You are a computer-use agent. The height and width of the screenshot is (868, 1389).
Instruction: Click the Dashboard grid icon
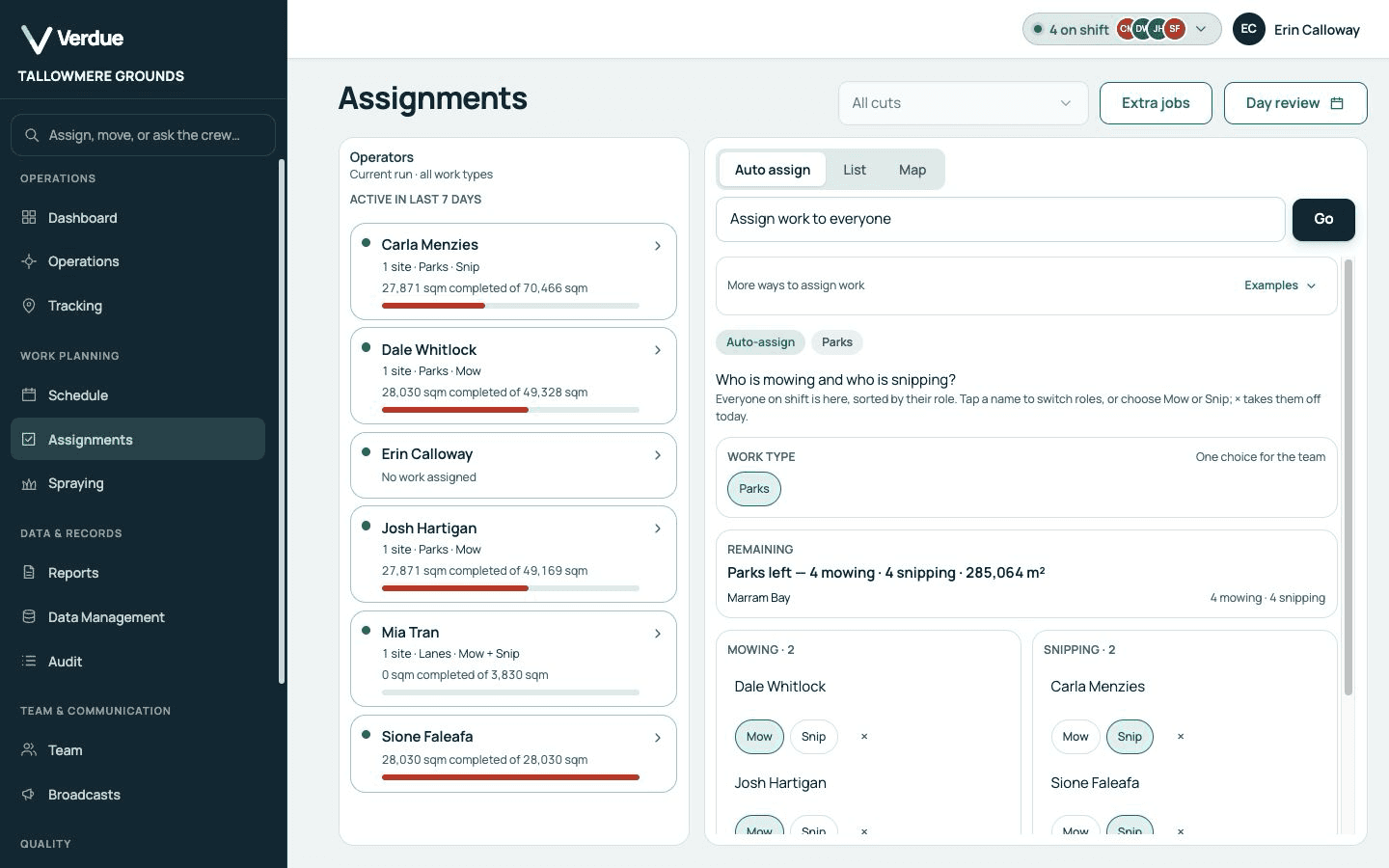29,217
